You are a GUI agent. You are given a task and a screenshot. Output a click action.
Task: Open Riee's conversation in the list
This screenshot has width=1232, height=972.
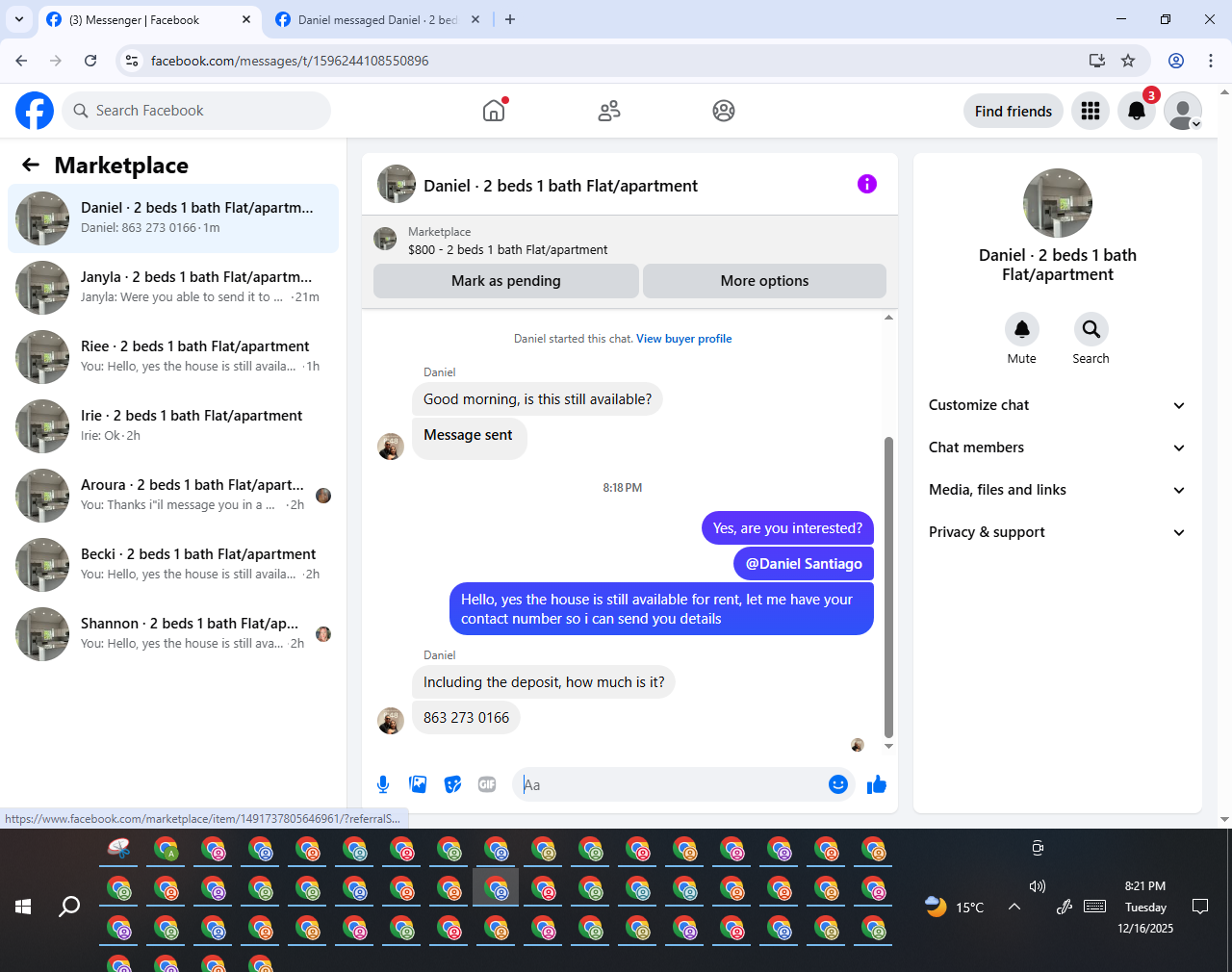(173, 357)
